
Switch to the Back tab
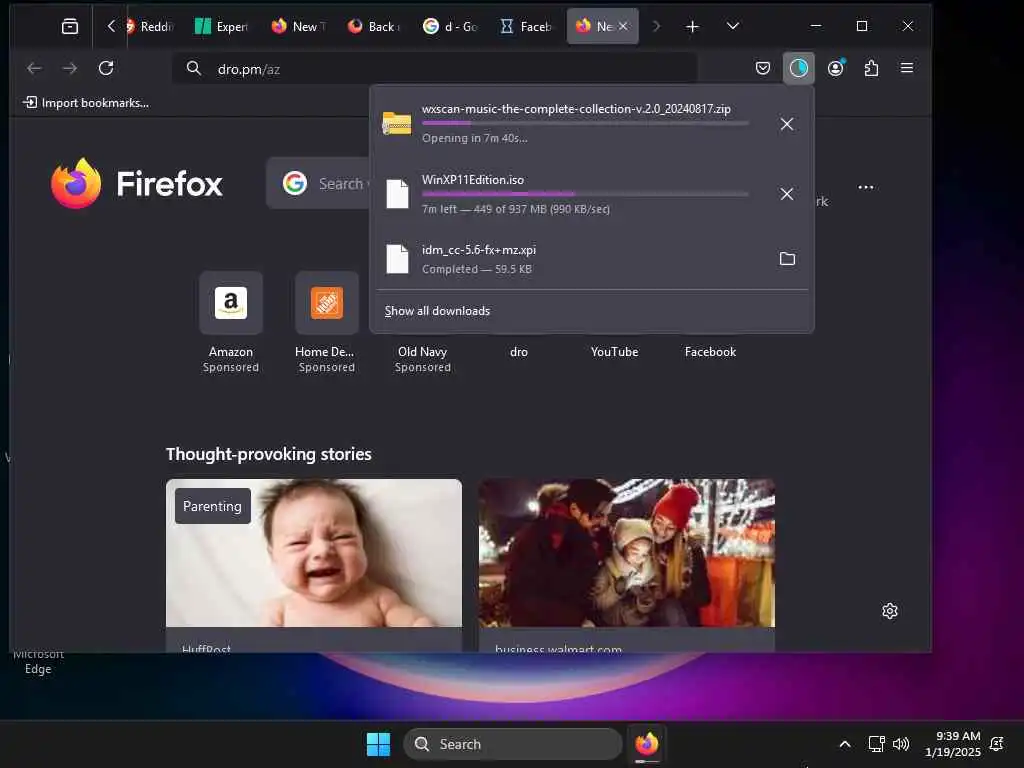(374, 26)
